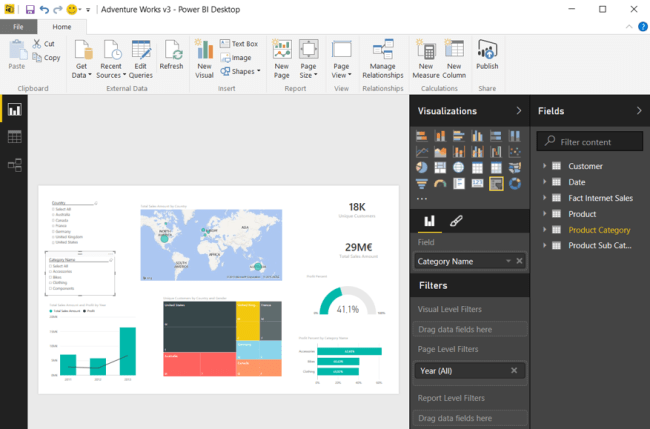Open the Relationships view in left sidebar

[x=15, y=164]
